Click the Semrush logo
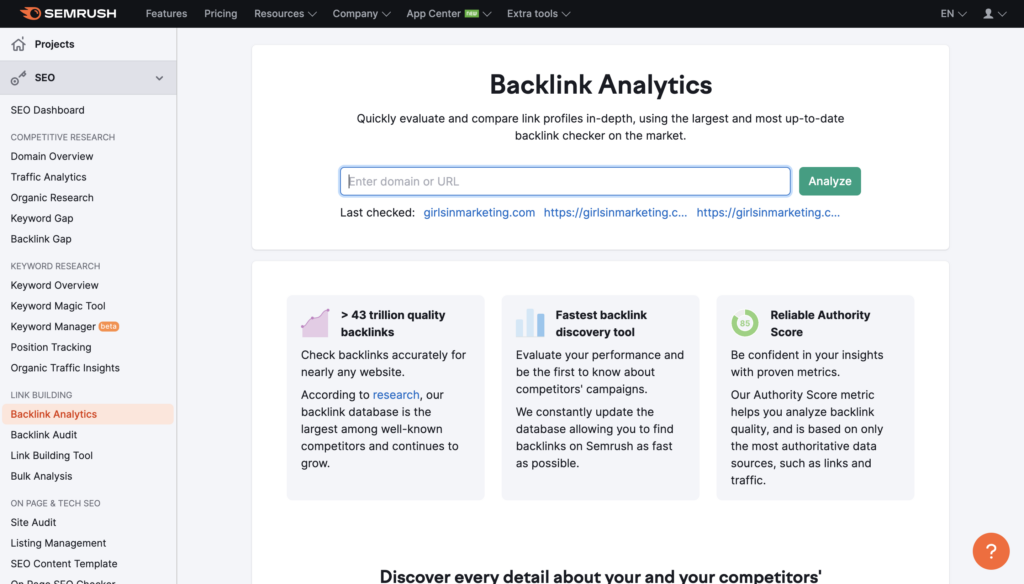The image size is (1024, 584). [69, 14]
